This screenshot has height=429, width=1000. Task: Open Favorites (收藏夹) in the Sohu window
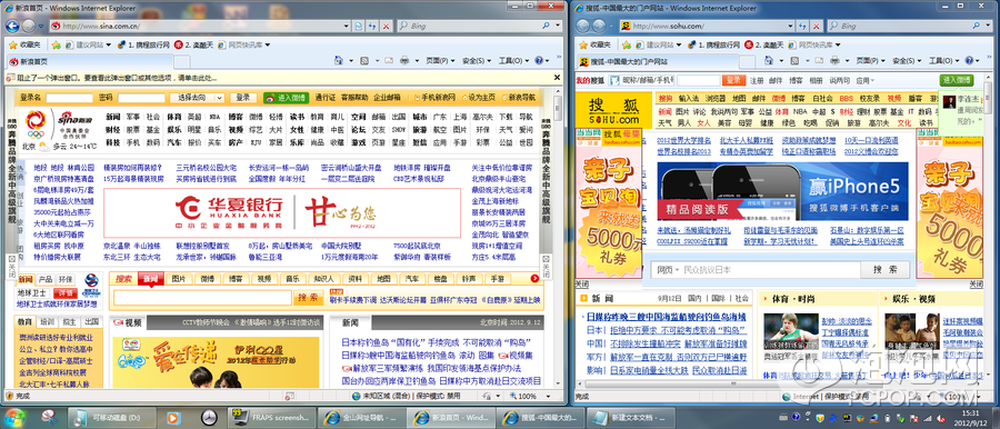594,45
